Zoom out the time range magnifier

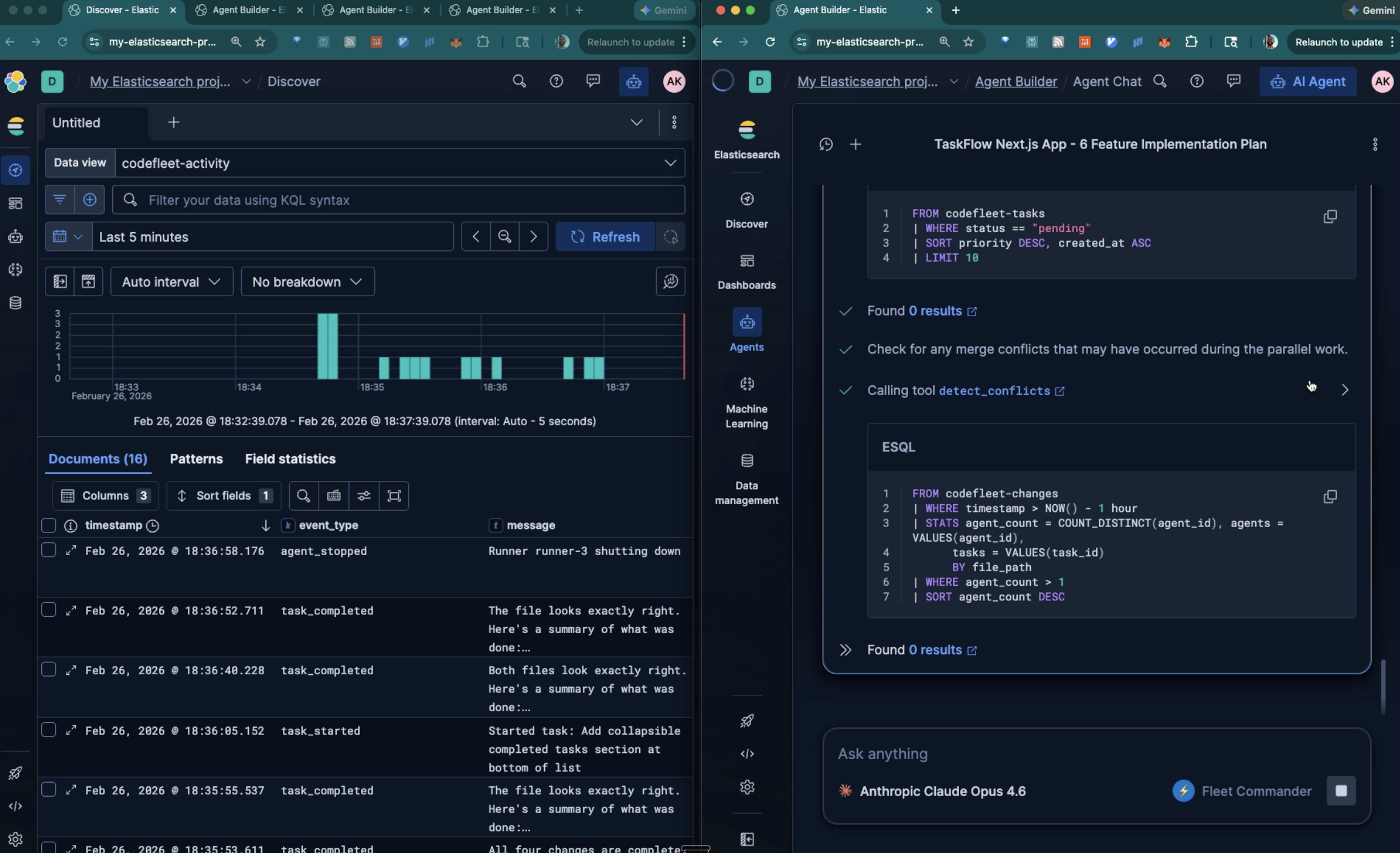(x=504, y=236)
